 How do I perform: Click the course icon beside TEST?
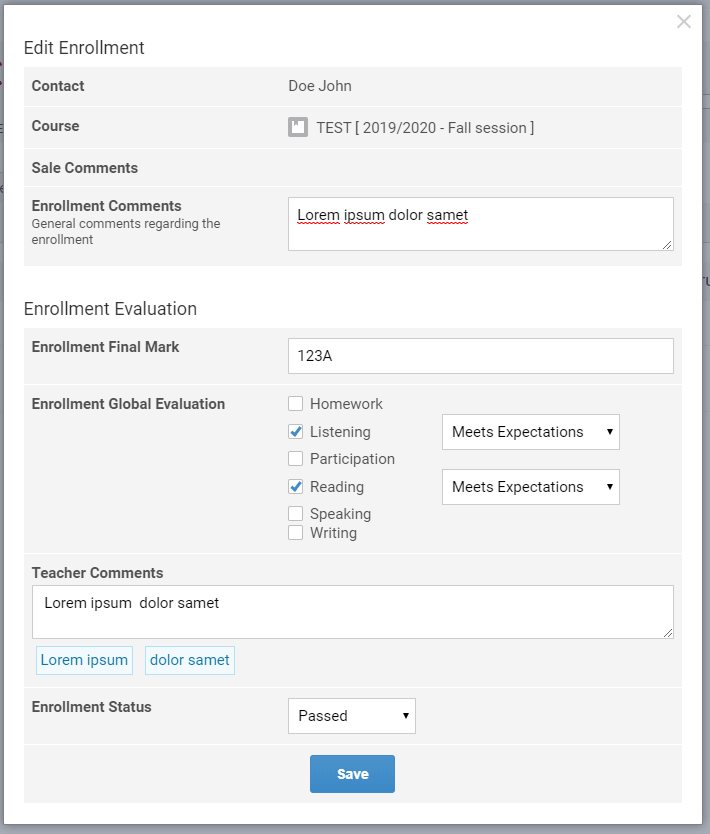[x=297, y=127]
